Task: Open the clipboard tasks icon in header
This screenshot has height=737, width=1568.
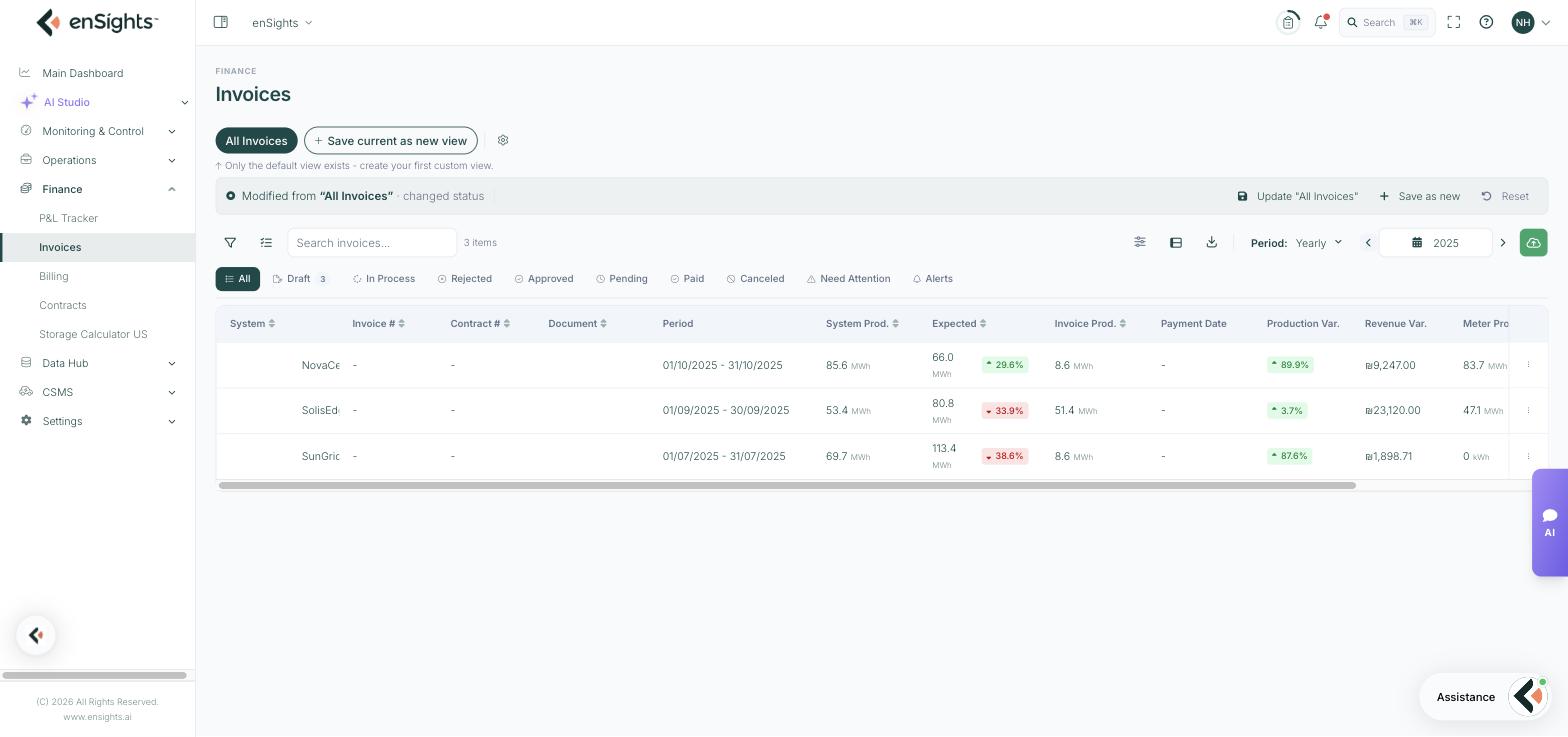Action: click(1288, 22)
